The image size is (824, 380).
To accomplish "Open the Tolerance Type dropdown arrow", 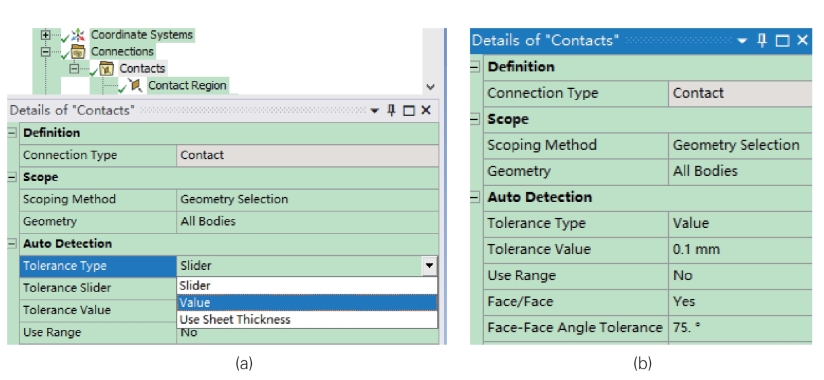I will (x=429, y=266).
